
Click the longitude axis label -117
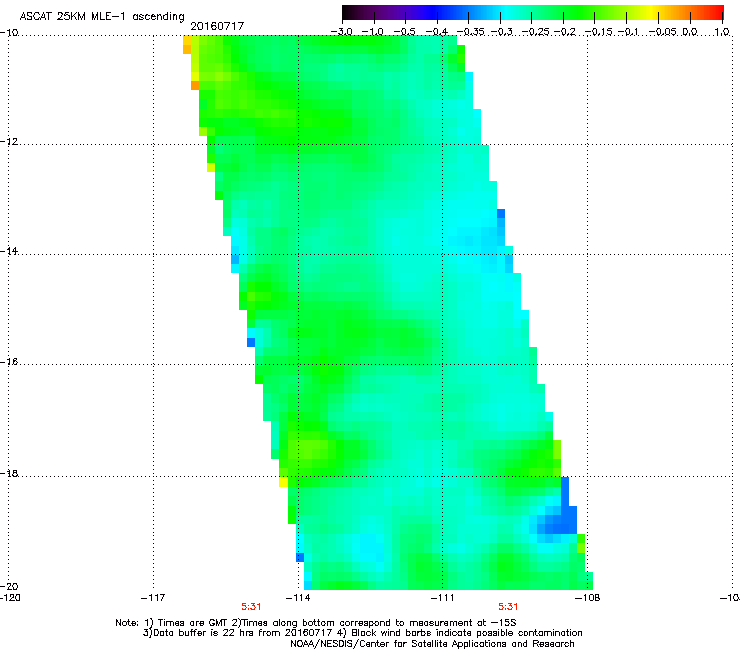pos(153,598)
